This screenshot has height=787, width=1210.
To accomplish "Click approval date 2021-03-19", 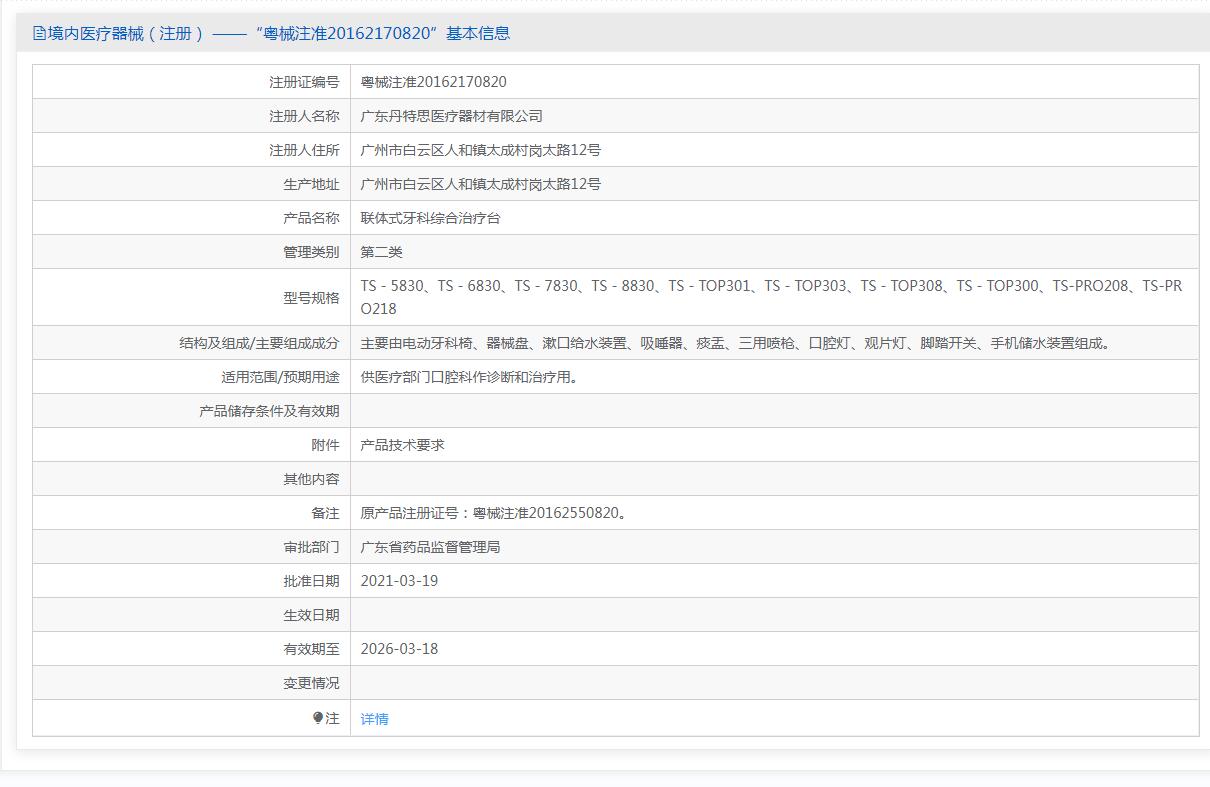I will point(399,581).
